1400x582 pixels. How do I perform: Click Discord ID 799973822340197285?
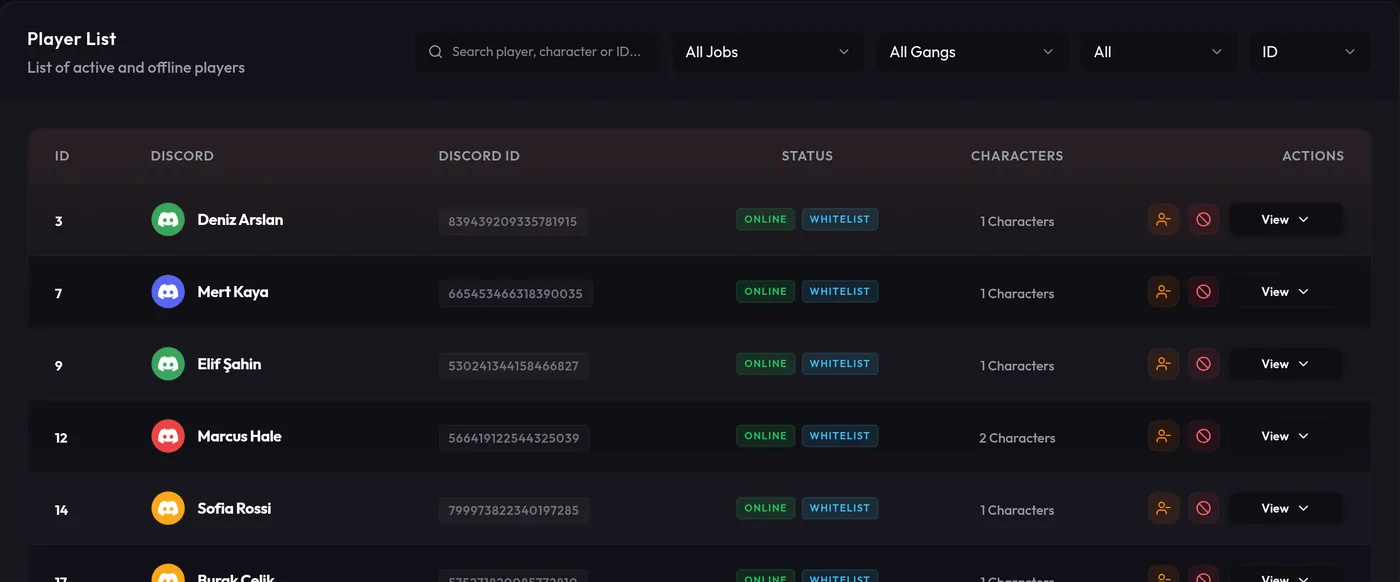[514, 510]
